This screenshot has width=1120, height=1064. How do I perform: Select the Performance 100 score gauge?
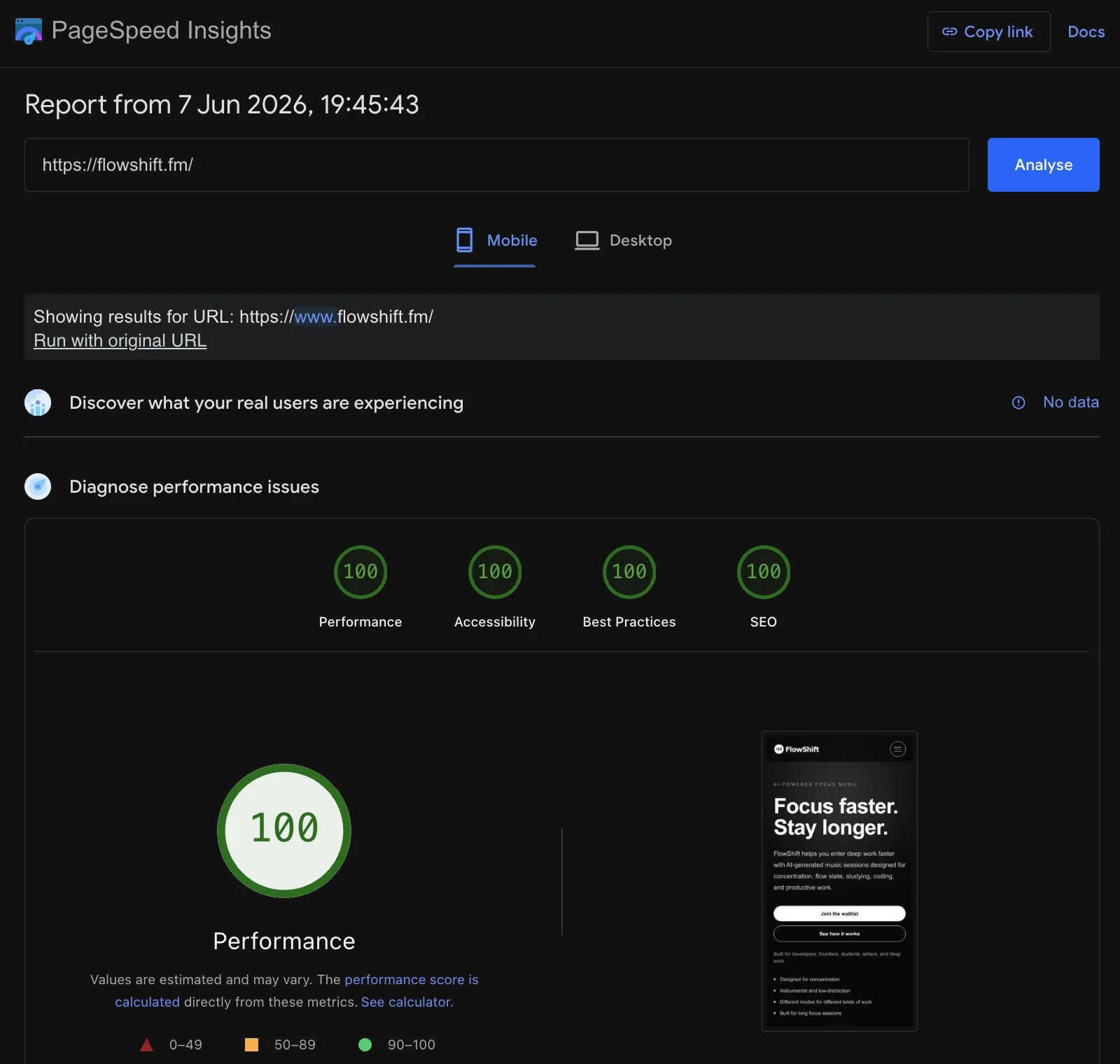pyautogui.click(x=360, y=572)
